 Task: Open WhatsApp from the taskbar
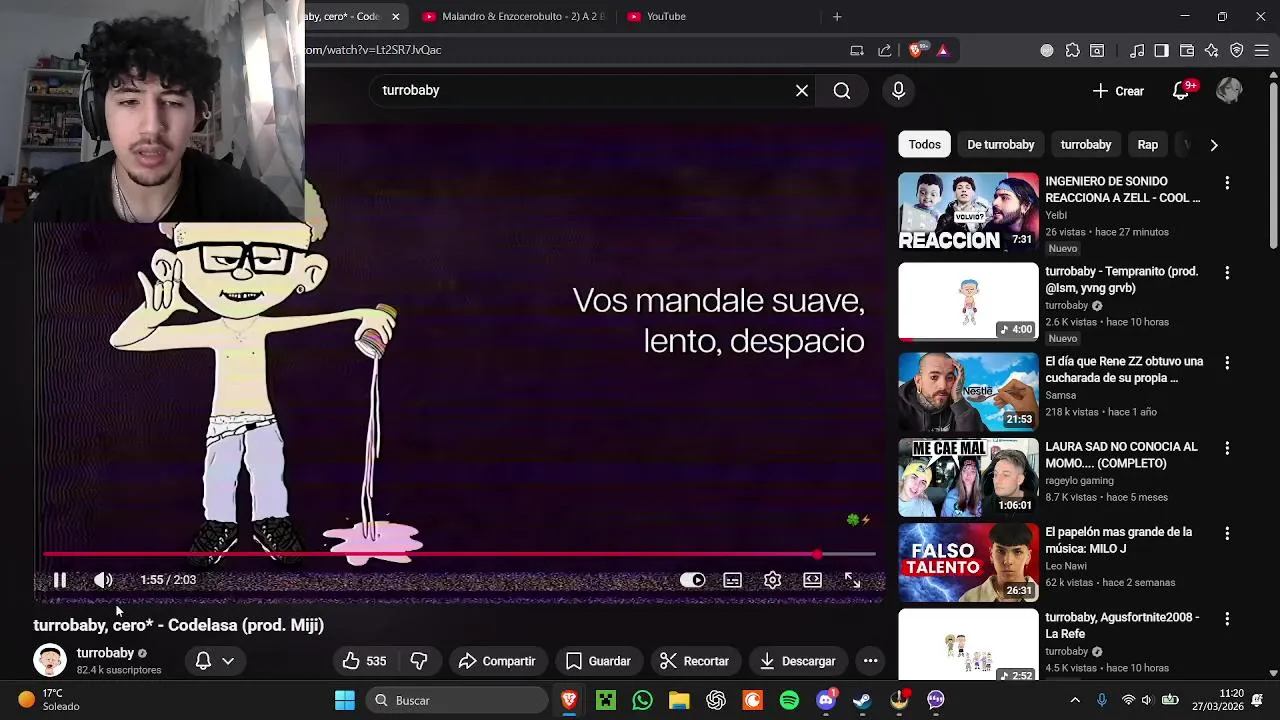pyautogui.click(x=642, y=700)
